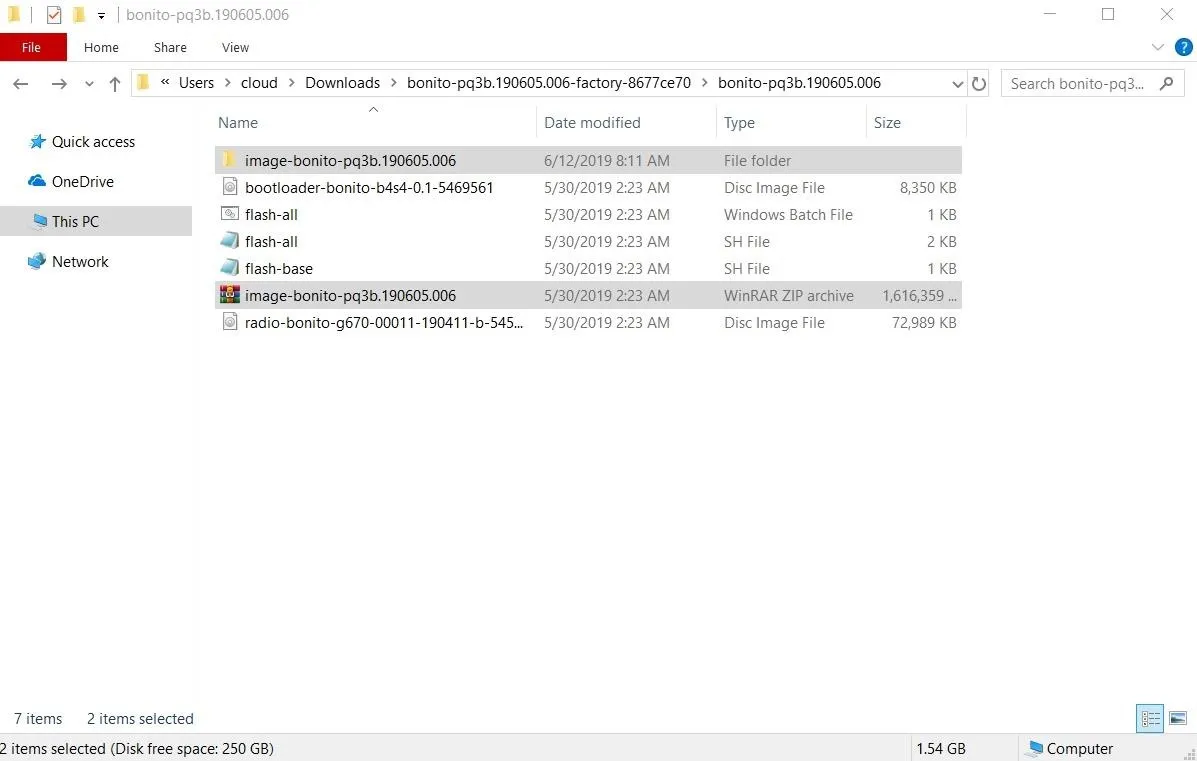This screenshot has height=761, width=1197.
Task: Click the flash-all SH file icon
Action: tap(230, 240)
